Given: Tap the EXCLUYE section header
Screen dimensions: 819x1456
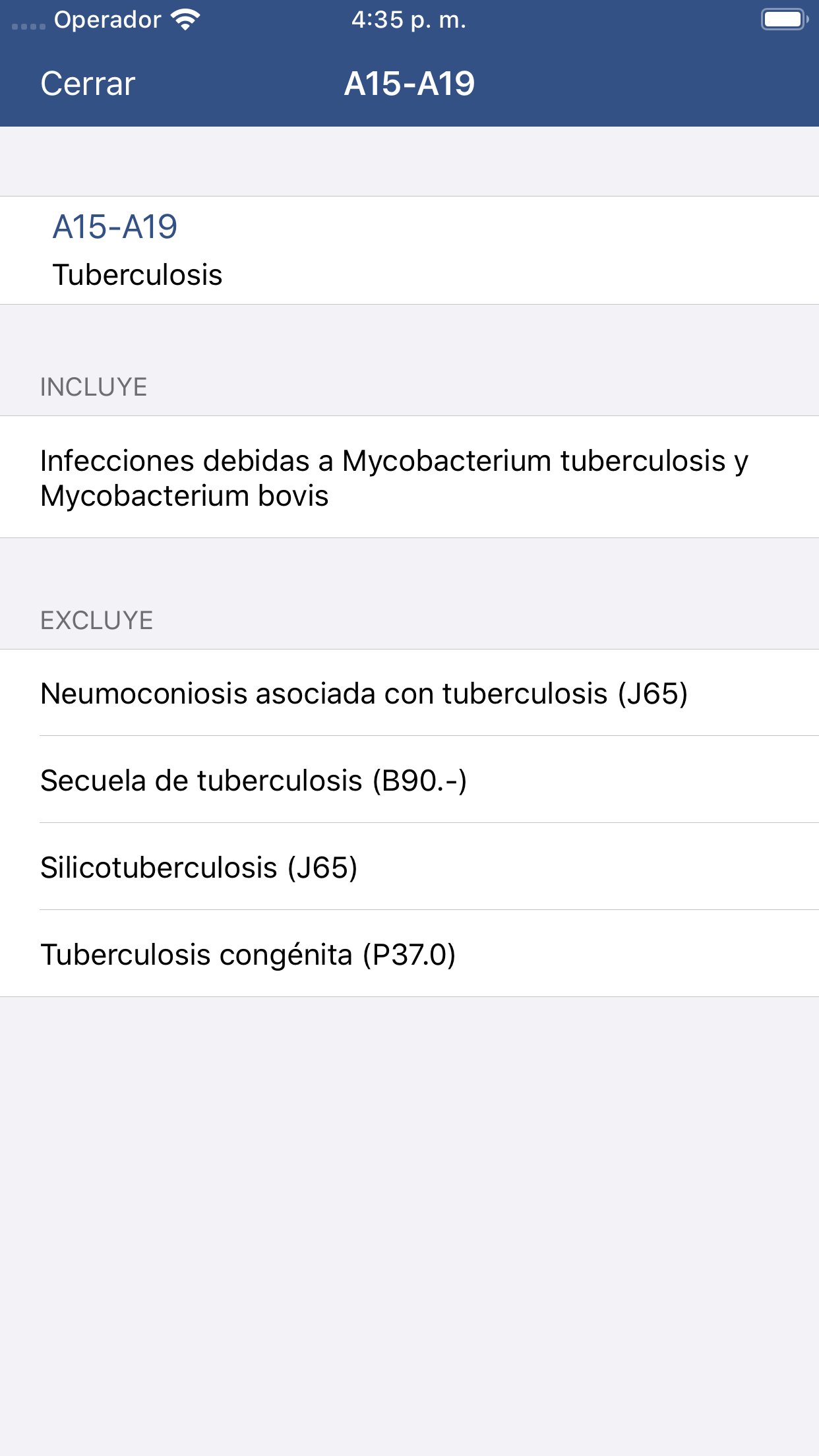Looking at the screenshot, I should pyautogui.click(x=97, y=621).
